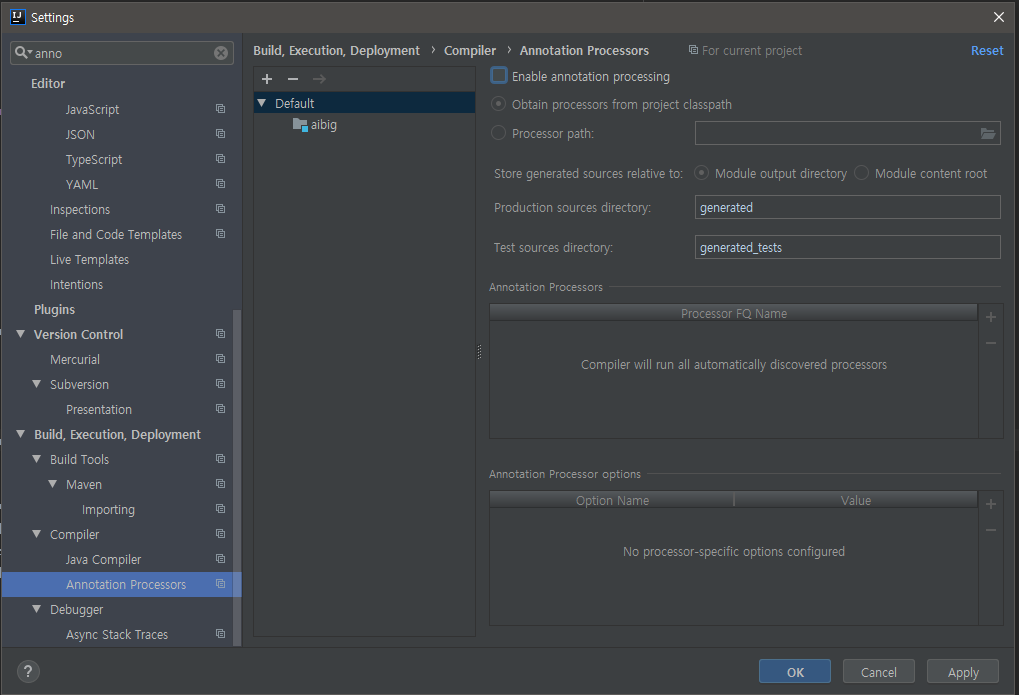Select the aibig module folder
Screen dimensions: 1019x695
pos(315,125)
